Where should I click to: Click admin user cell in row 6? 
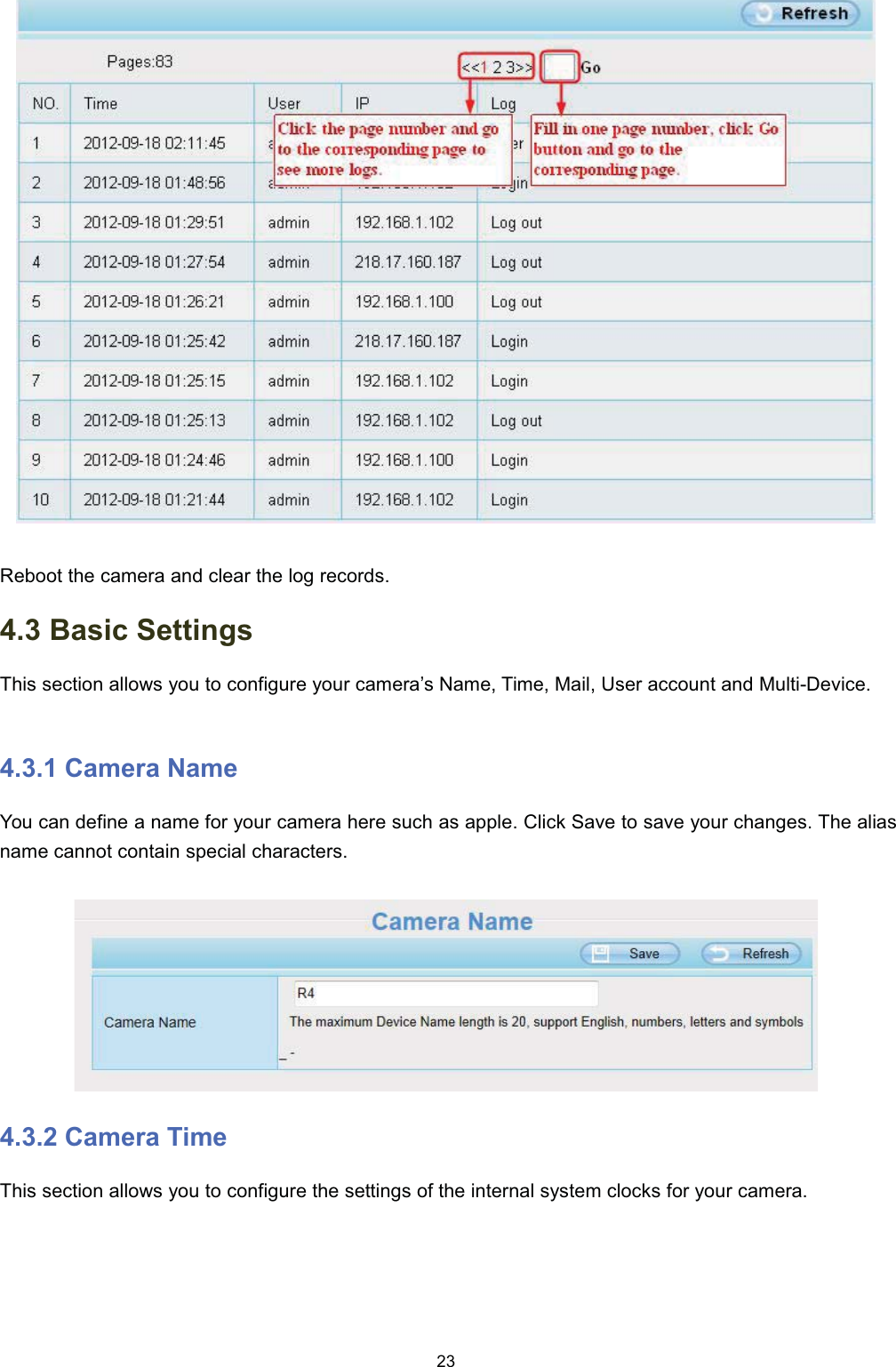(289, 341)
